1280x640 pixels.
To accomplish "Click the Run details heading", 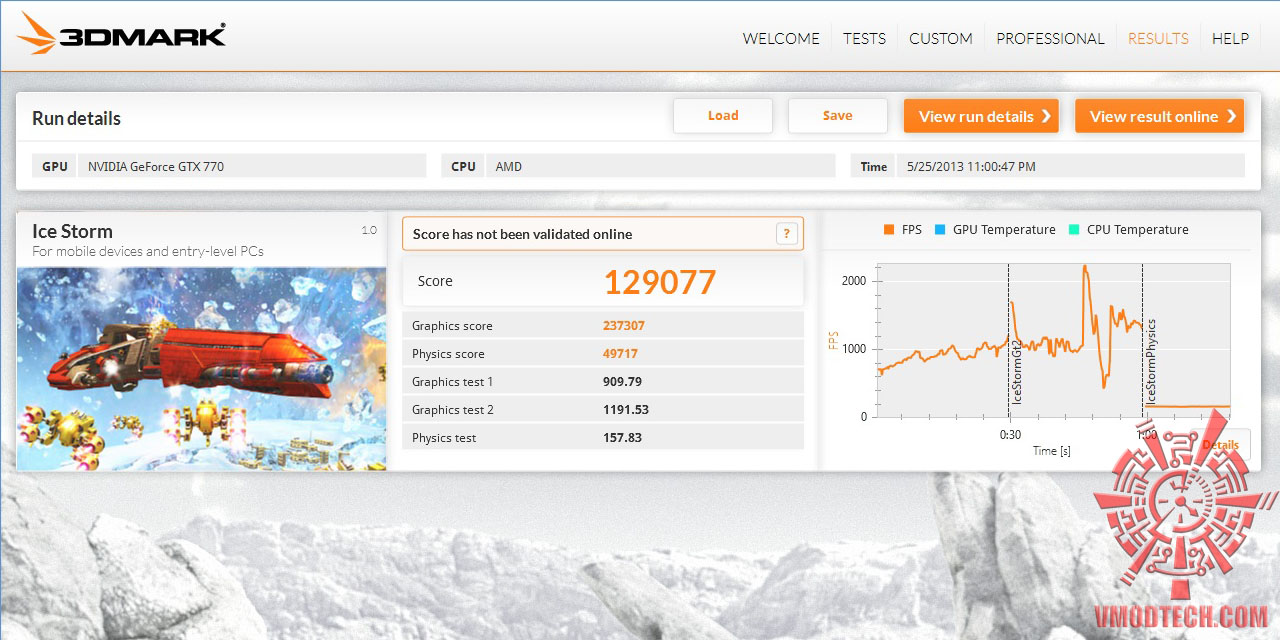I will pos(76,118).
